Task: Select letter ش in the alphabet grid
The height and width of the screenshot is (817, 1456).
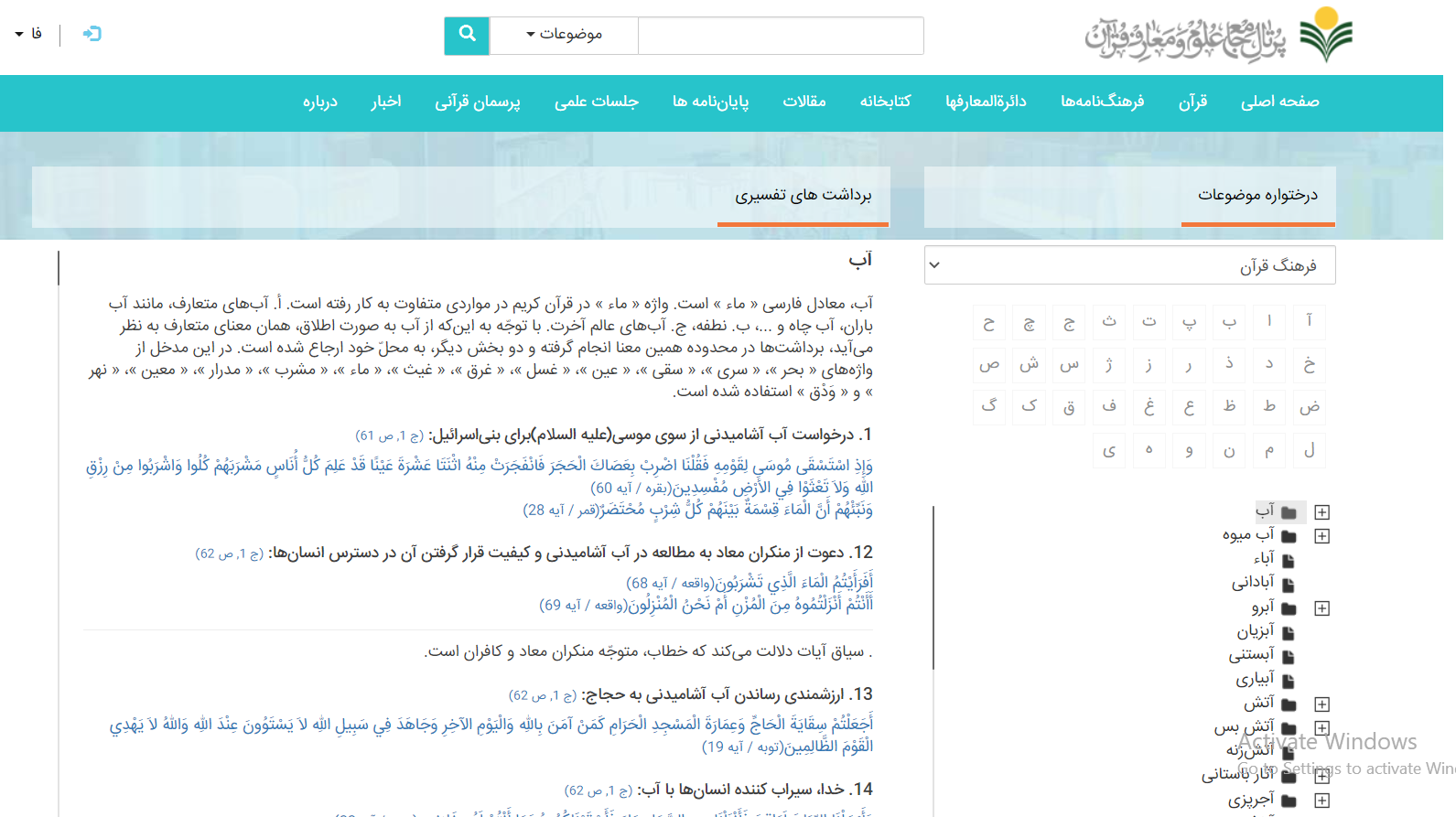Action: (1029, 364)
